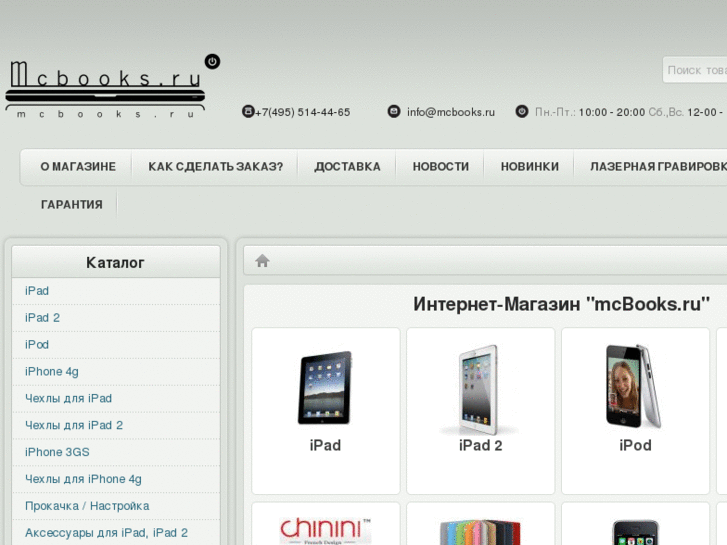Click the clock icon by working hours
This screenshot has height=545, width=727.
pyautogui.click(x=522, y=111)
